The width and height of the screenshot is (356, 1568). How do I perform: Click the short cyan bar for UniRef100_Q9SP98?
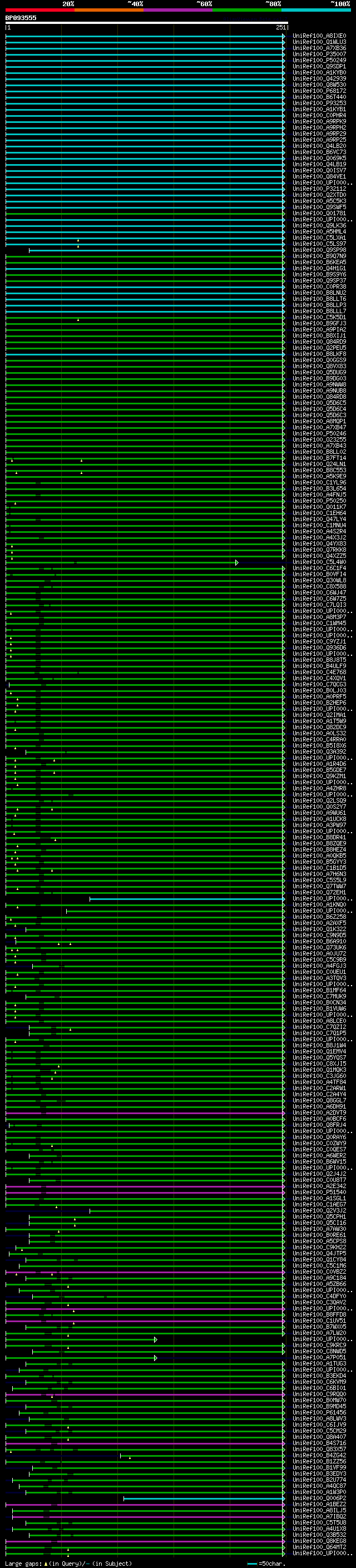click(156, 250)
